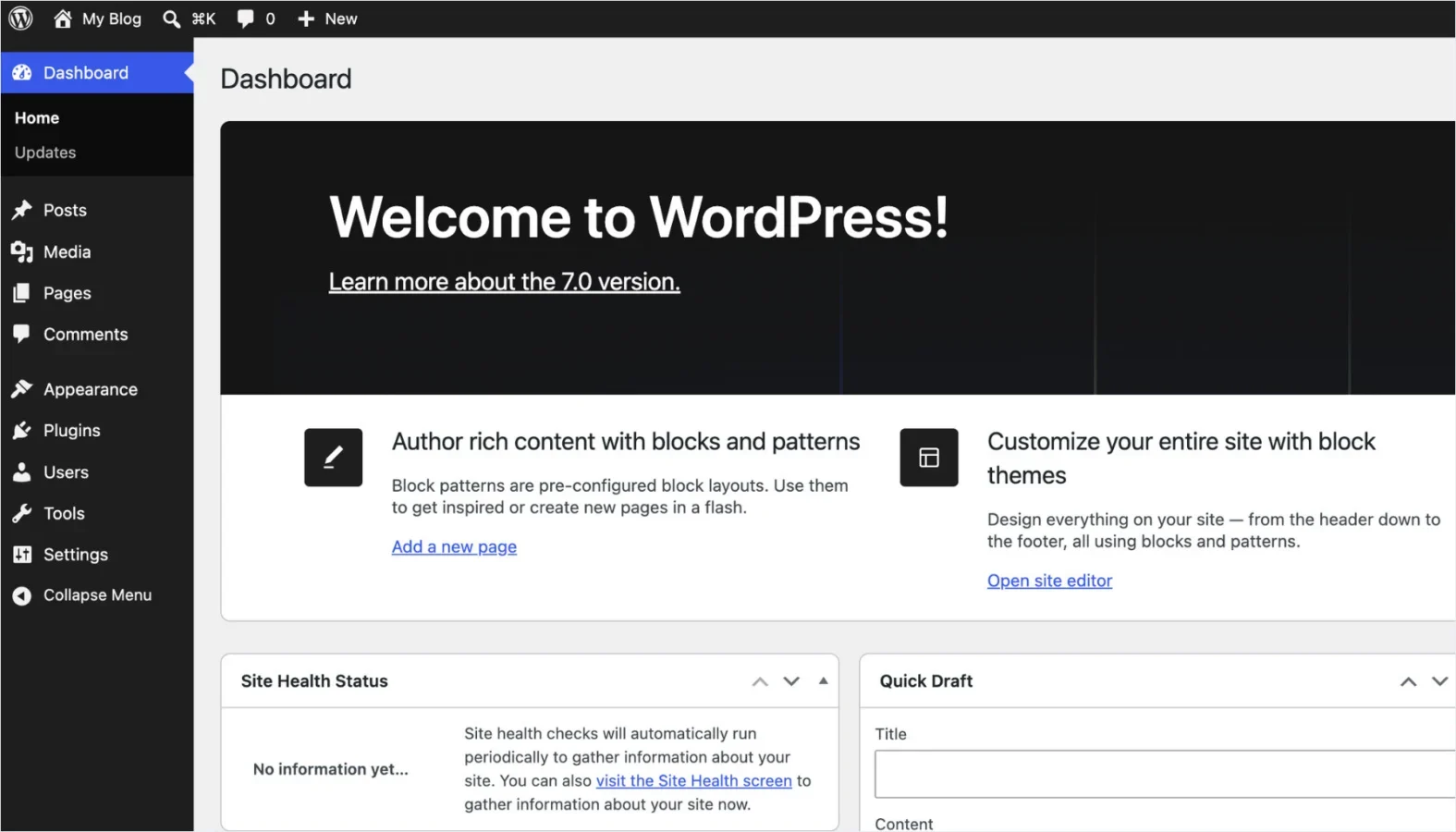Viewport: 1456px width, 832px height.
Task: Click the ⌘K search shortcut label
Action: [x=203, y=18]
